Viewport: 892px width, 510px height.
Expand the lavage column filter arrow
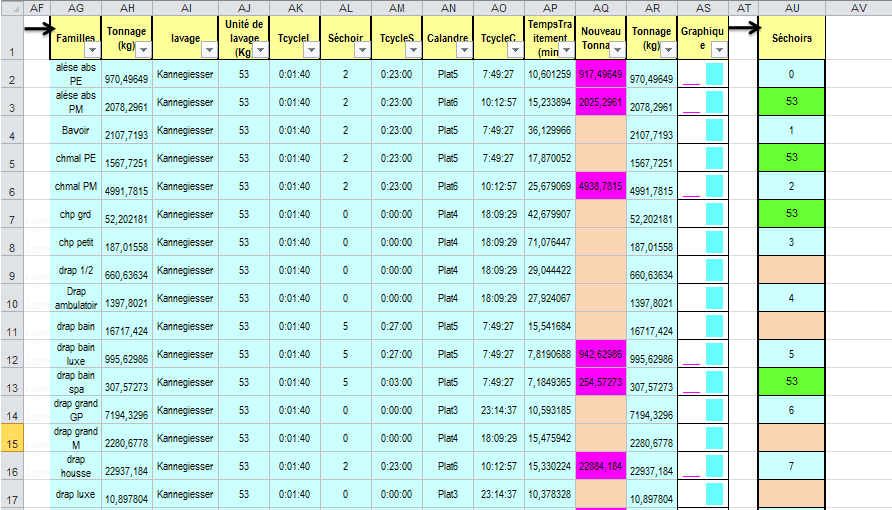(208, 50)
